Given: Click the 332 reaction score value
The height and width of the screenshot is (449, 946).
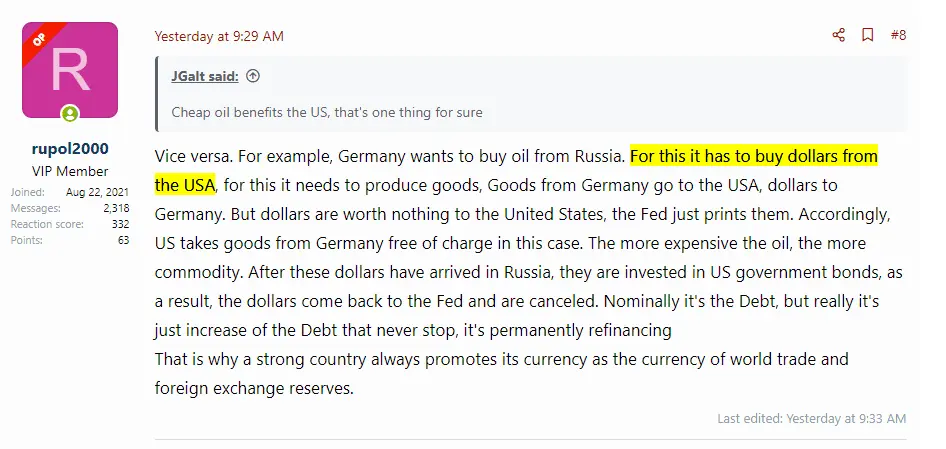Looking at the screenshot, I should (120, 224).
